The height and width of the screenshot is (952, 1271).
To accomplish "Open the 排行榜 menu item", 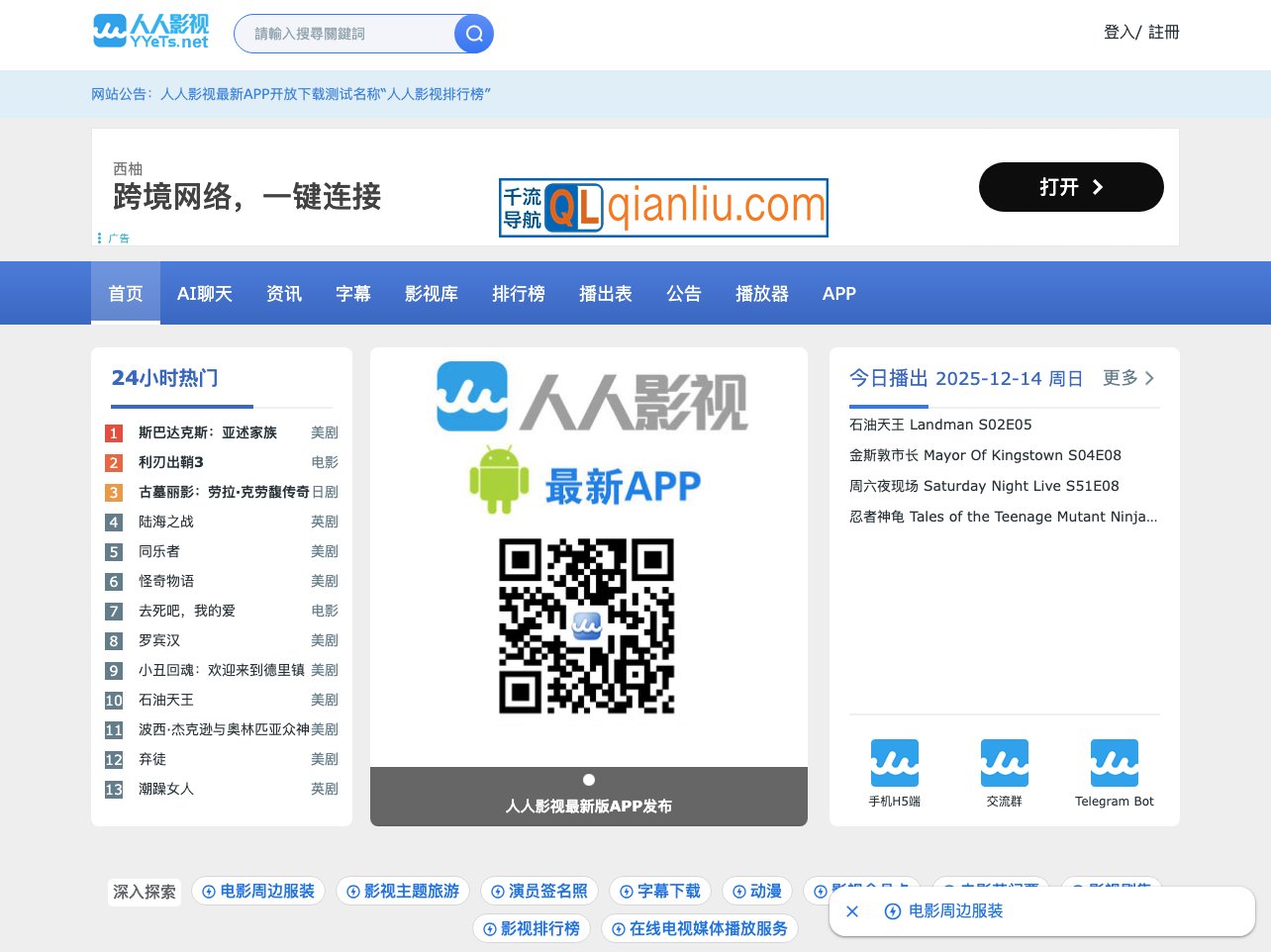I will tap(519, 293).
